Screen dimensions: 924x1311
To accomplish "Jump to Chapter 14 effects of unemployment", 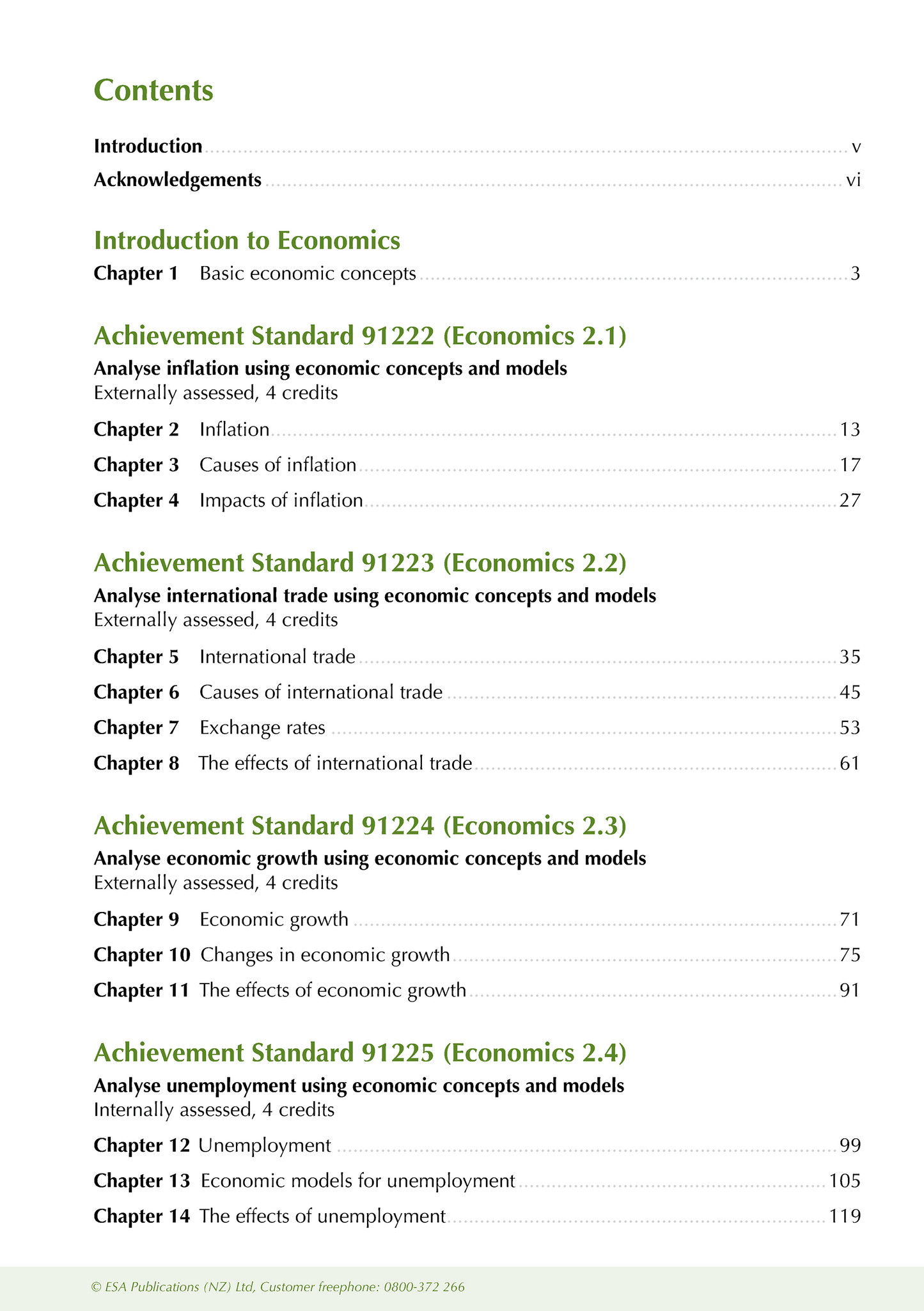I will tap(322, 1216).
